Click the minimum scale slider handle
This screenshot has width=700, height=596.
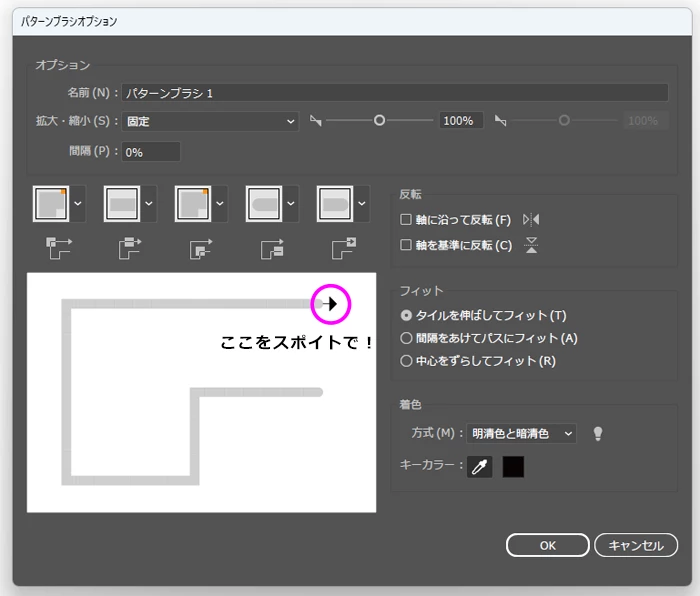tap(379, 121)
